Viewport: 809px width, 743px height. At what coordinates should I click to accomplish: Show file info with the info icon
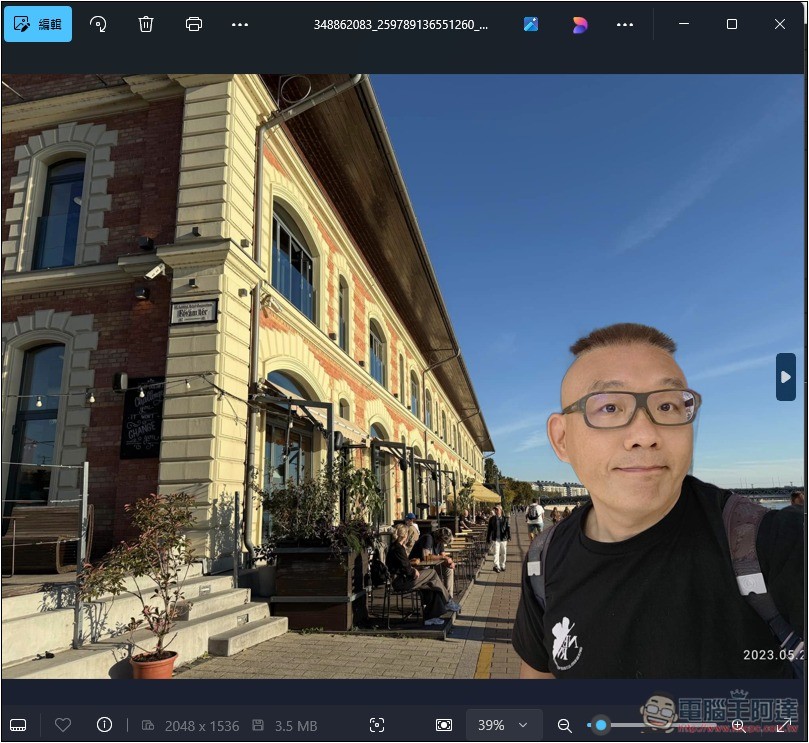click(x=104, y=725)
